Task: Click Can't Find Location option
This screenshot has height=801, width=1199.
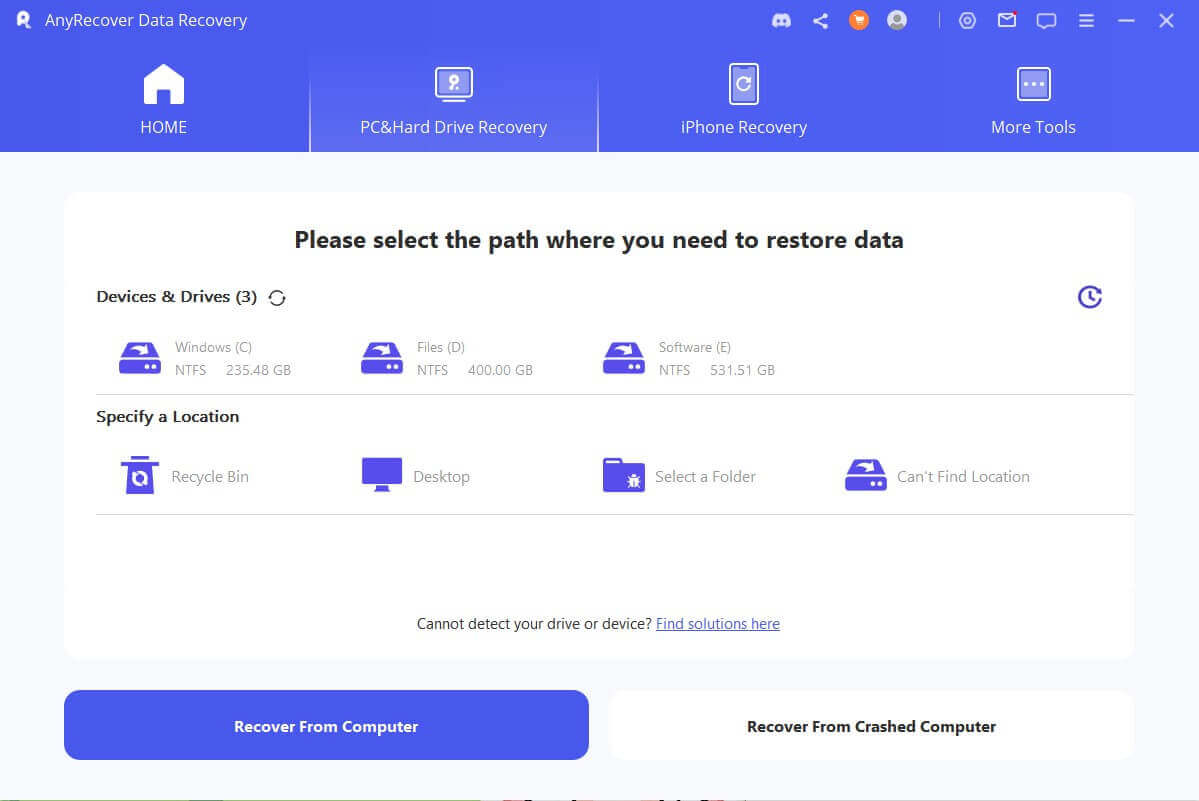Action: point(936,475)
